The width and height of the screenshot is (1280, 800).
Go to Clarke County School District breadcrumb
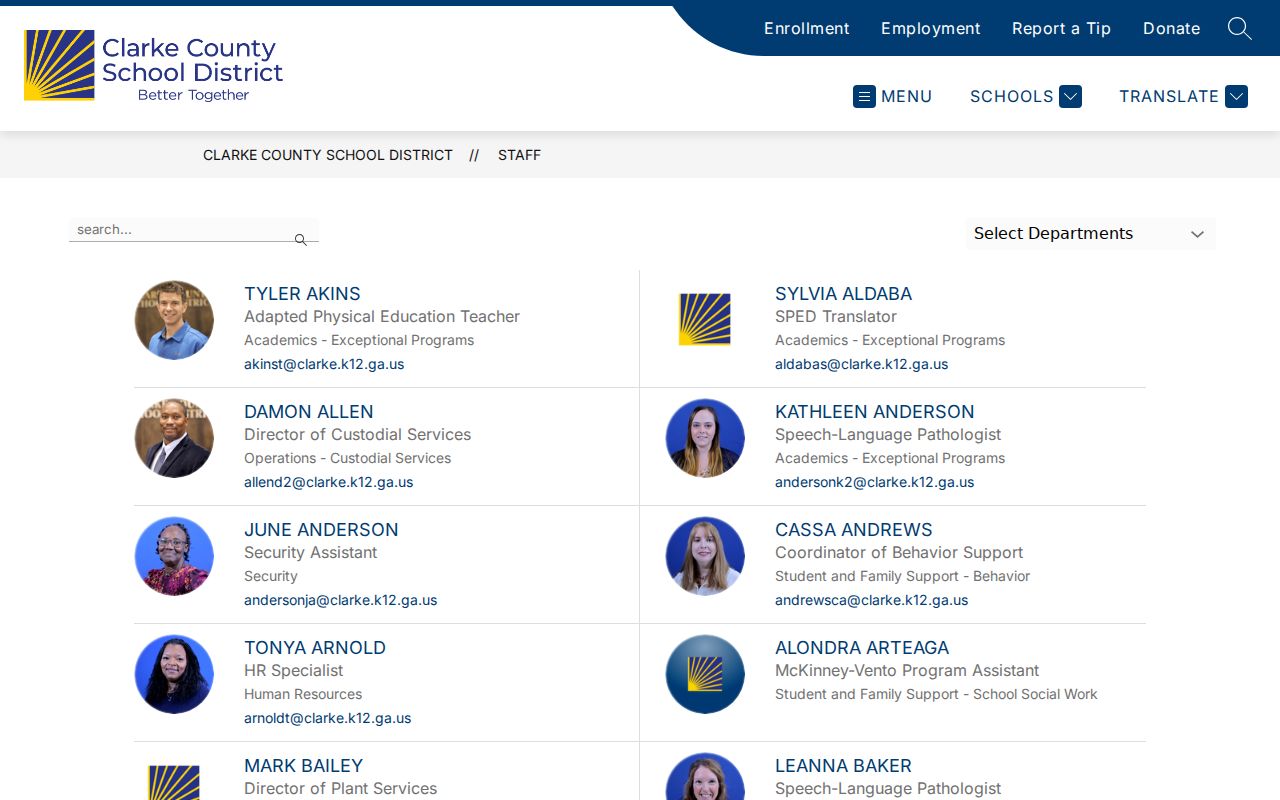tap(328, 155)
